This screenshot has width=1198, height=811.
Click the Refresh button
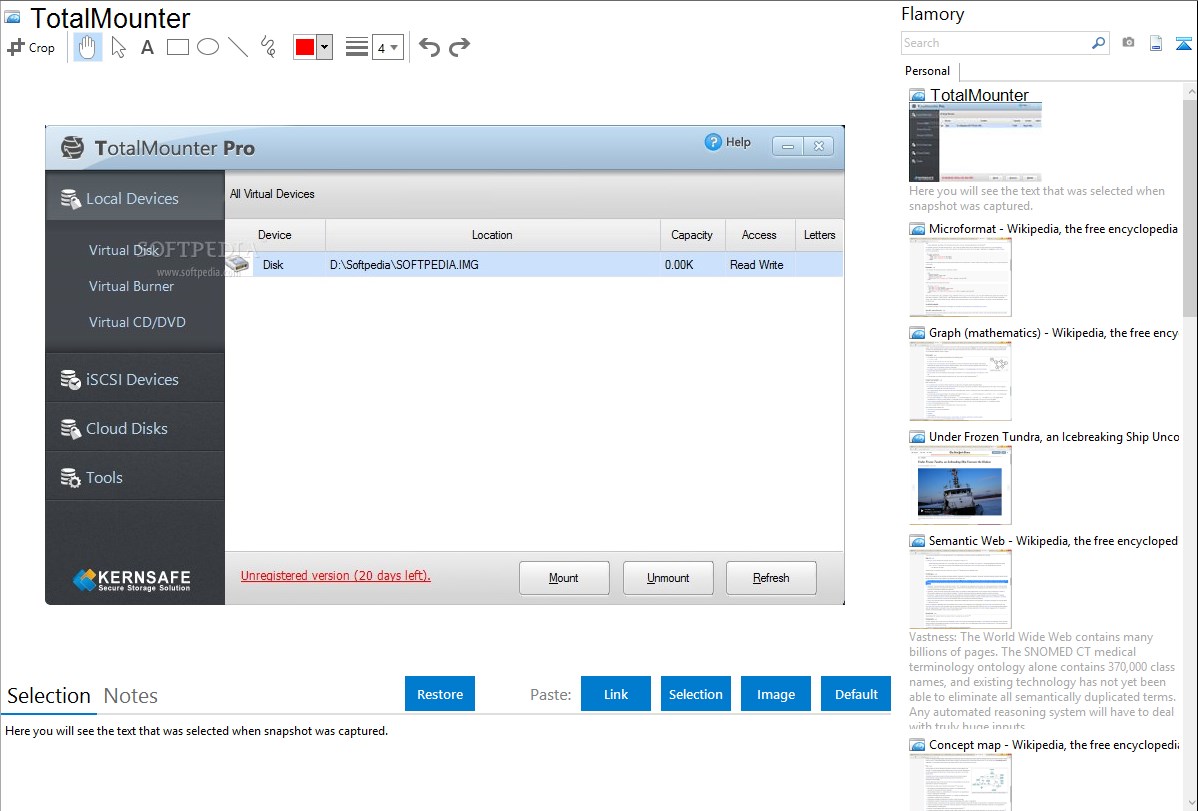point(771,578)
